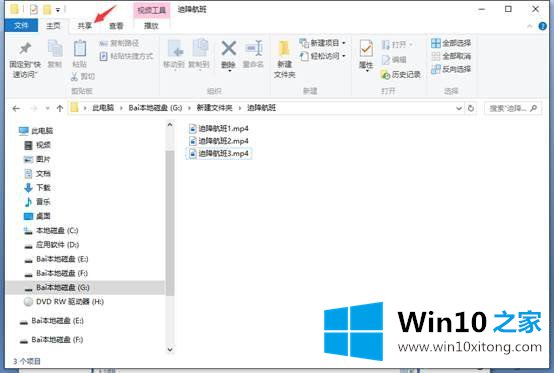The width and height of the screenshot is (554, 373).
Task: Click Select none in the ribbon
Action: (451, 56)
